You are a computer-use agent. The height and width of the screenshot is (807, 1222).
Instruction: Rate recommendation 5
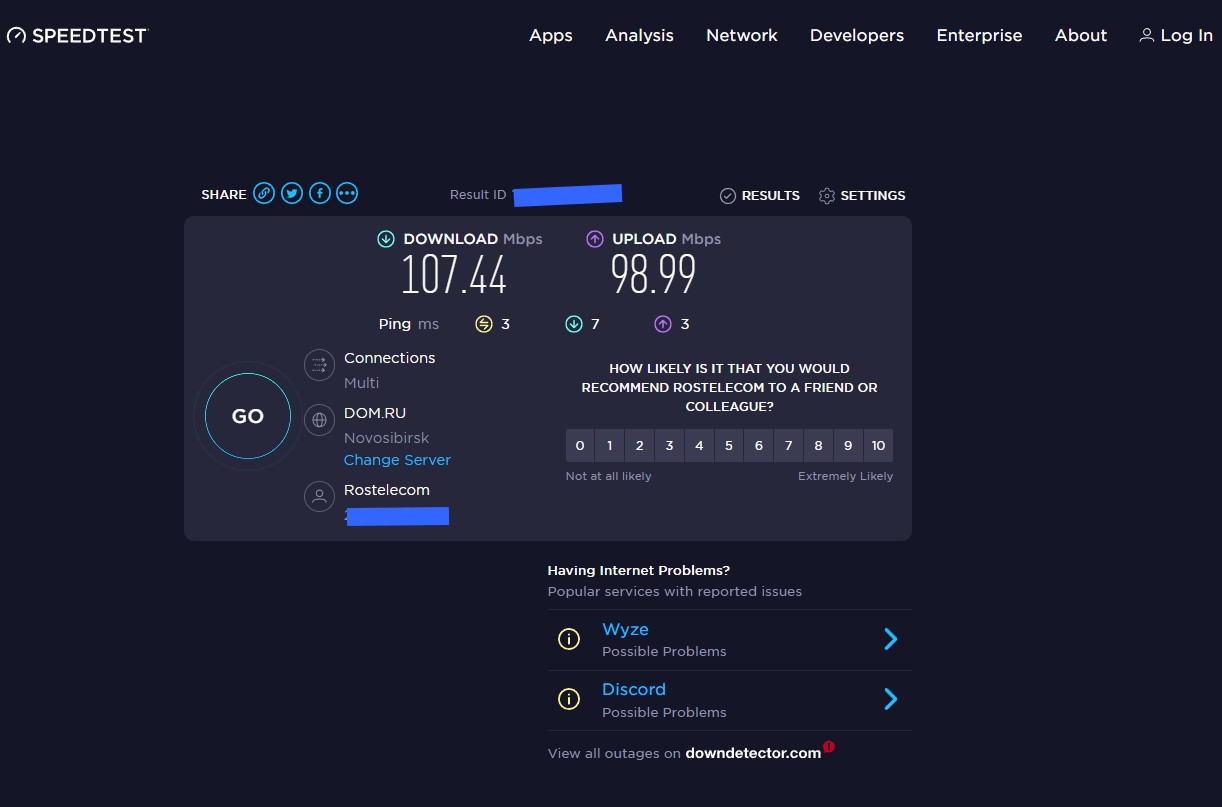(x=729, y=446)
